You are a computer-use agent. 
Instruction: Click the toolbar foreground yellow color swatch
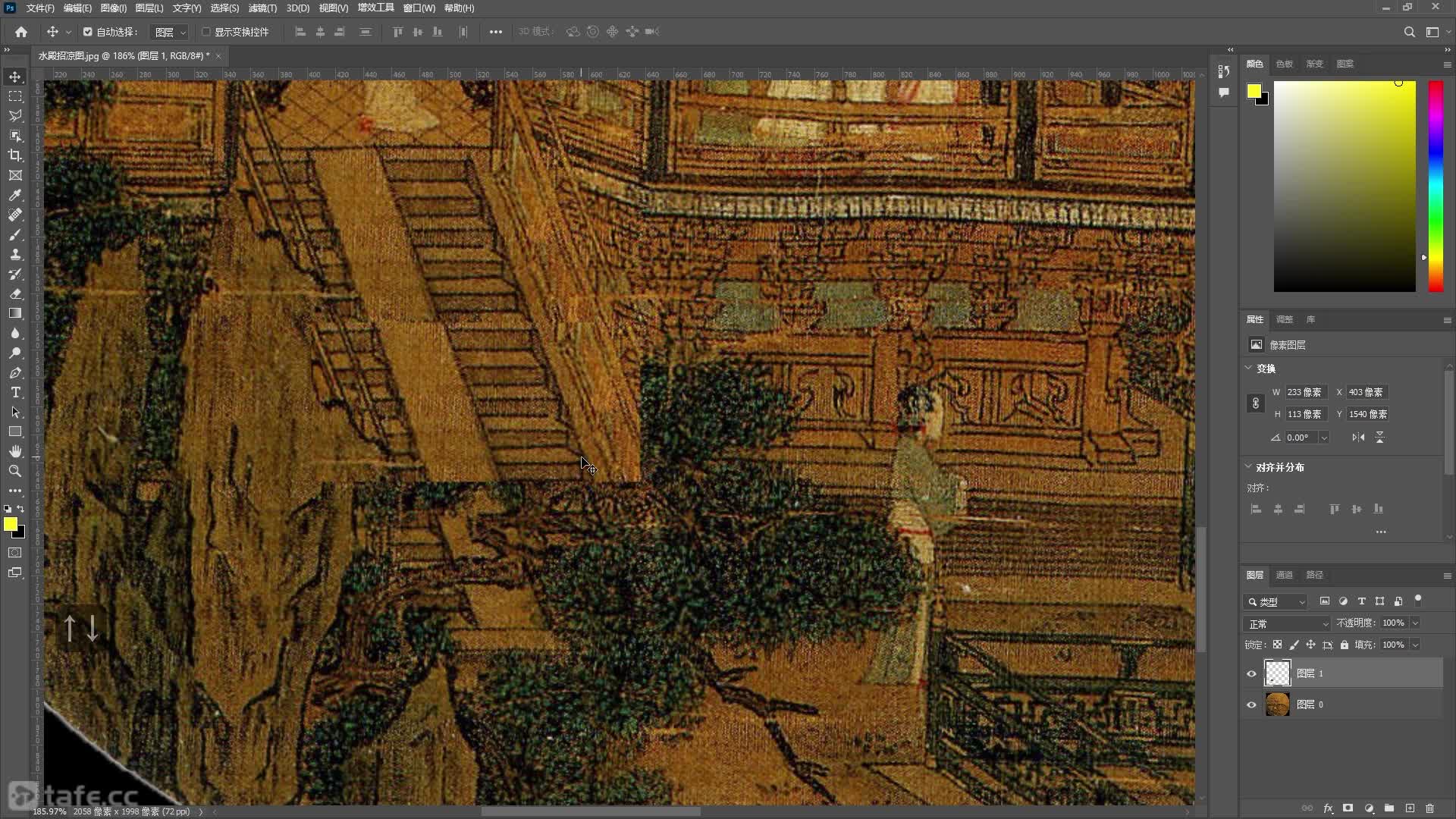(10, 524)
